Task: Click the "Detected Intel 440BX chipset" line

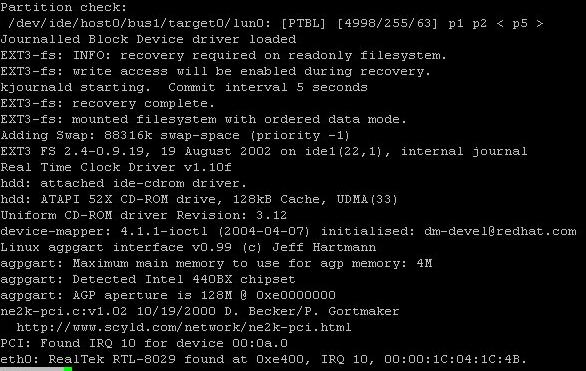Action: tap(148, 279)
